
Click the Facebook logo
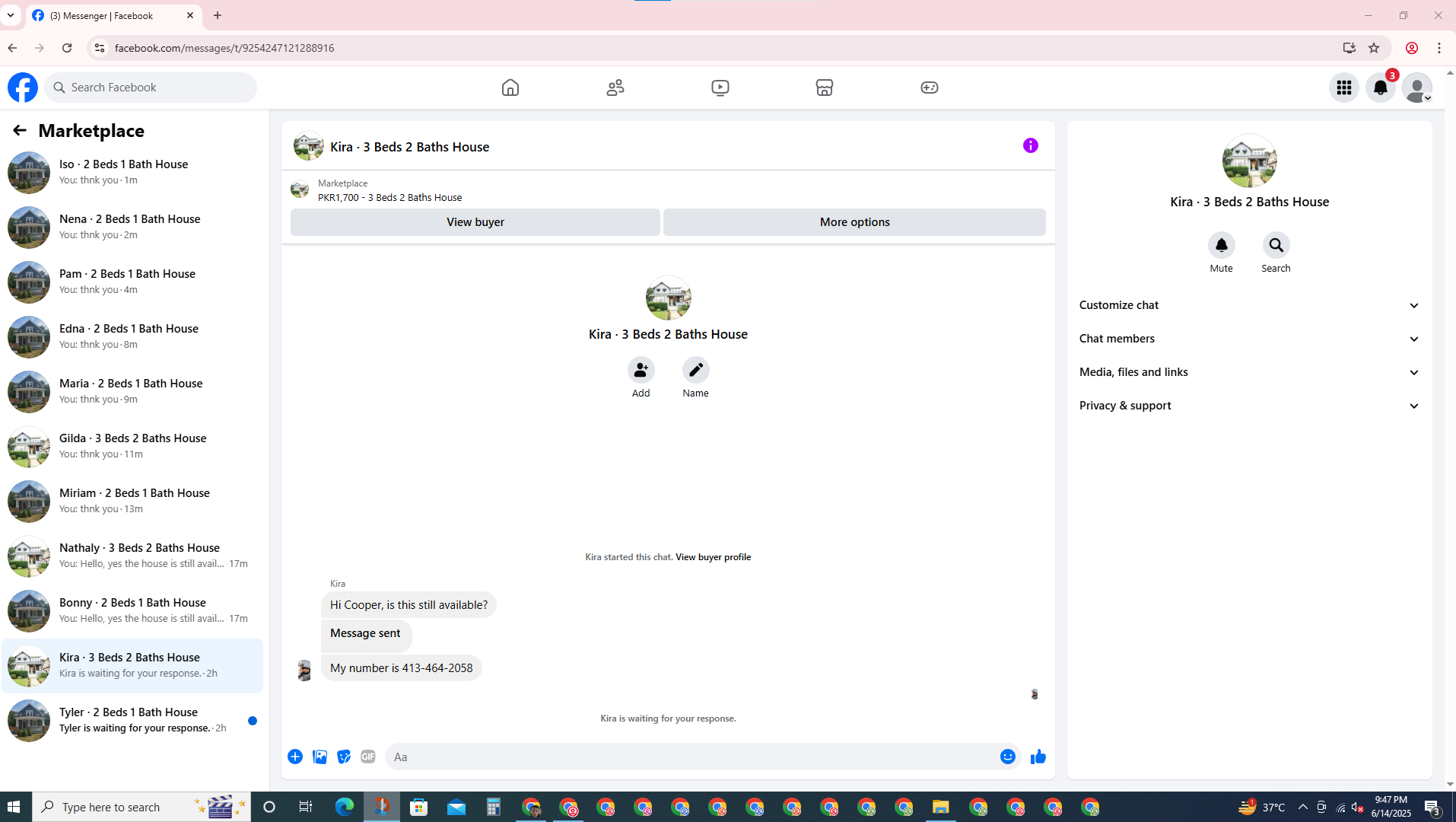click(x=23, y=88)
